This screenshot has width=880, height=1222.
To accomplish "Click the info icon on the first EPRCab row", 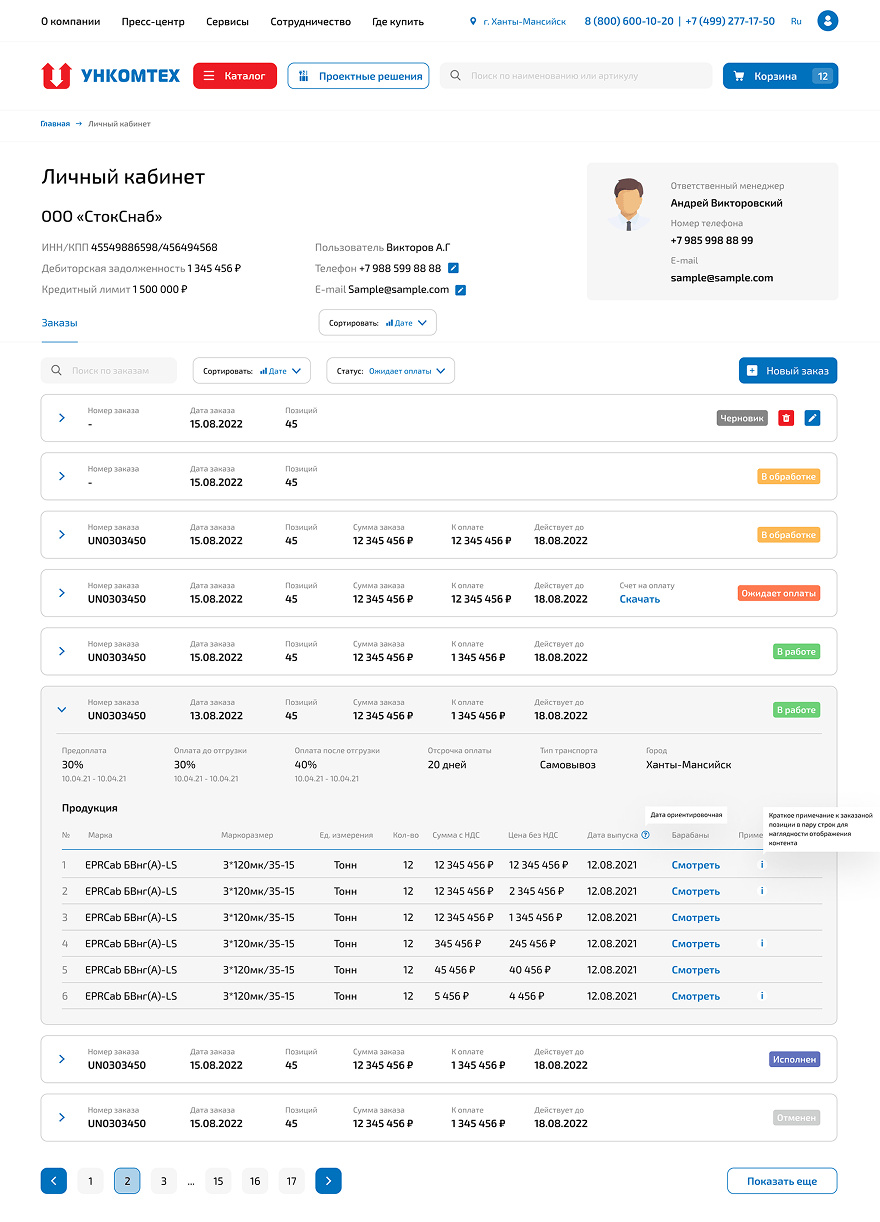I will pos(761,864).
